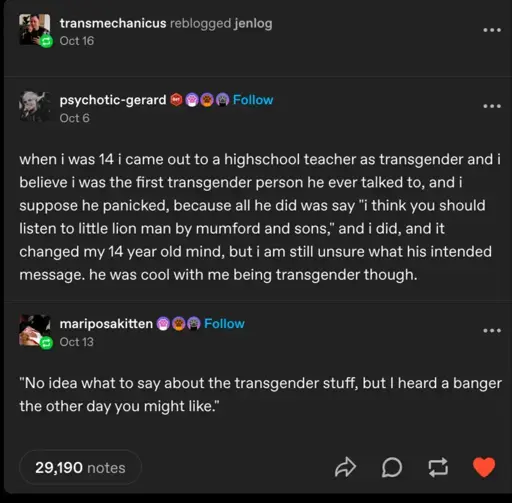Click red badge next to psychotic-gerard
This screenshot has height=503, width=512.
pyautogui.click(x=176, y=100)
